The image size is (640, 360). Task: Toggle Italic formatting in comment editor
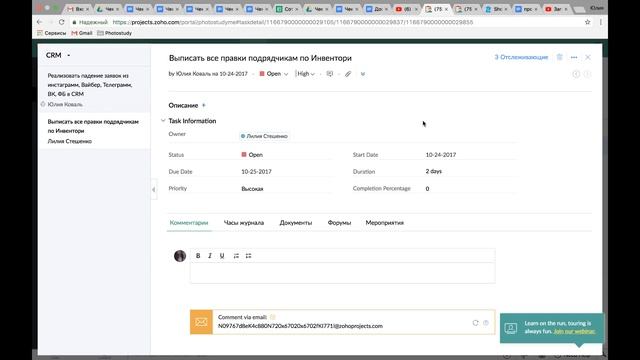point(210,256)
